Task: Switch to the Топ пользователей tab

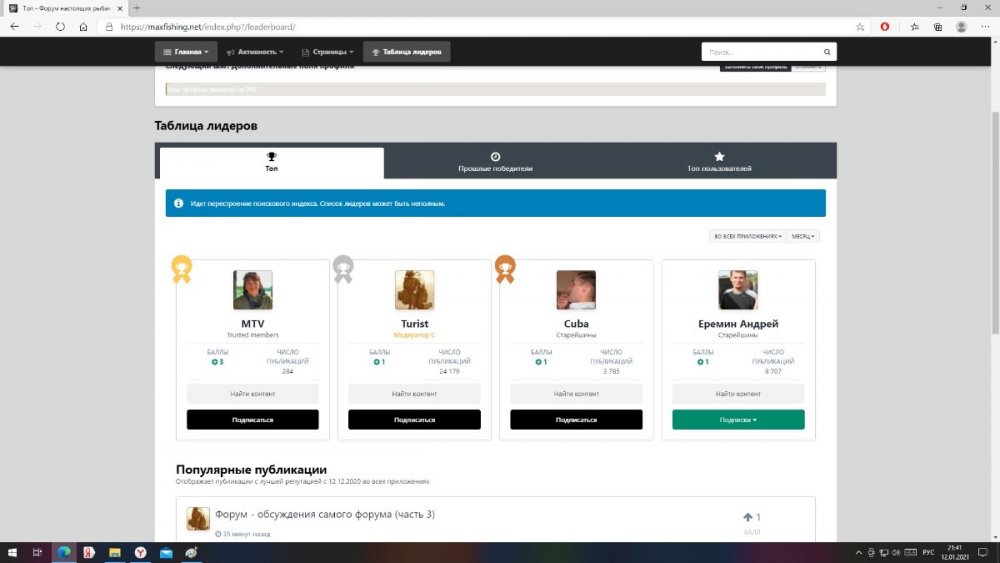Action: click(719, 162)
